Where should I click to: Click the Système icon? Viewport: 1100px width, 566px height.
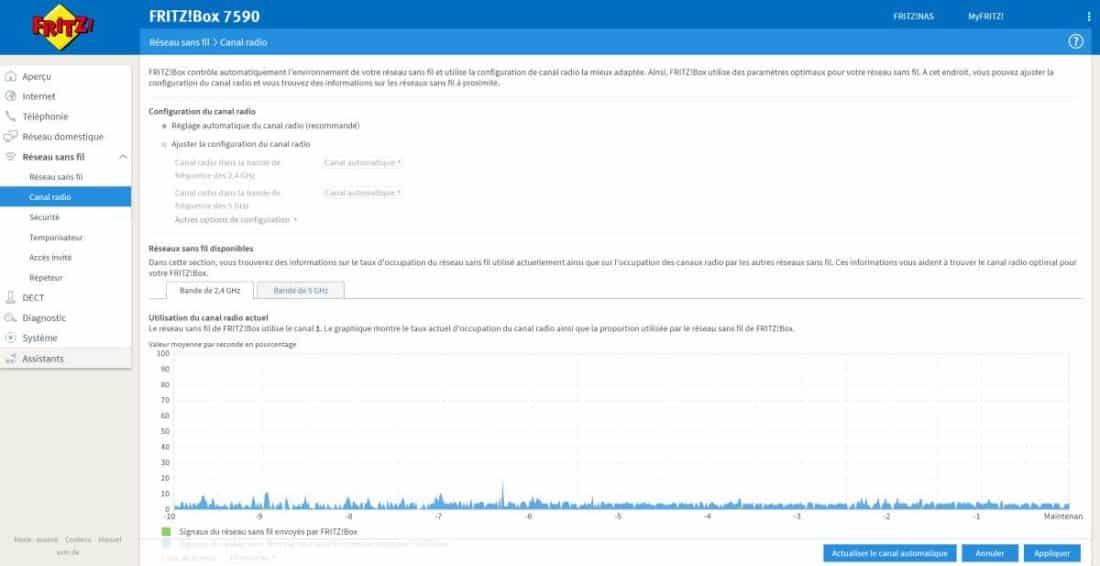[11, 338]
